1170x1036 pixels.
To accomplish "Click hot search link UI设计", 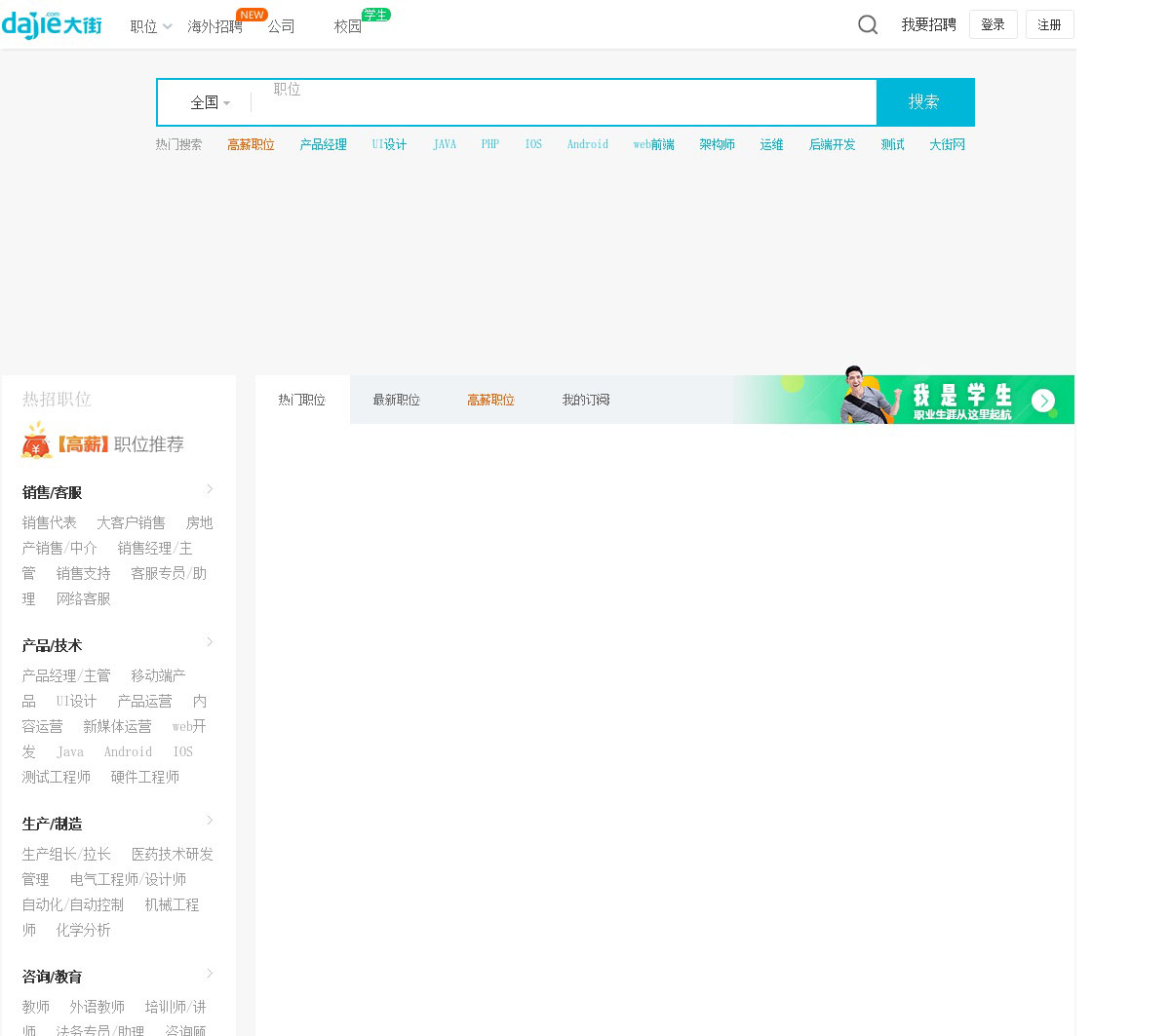I will (389, 144).
